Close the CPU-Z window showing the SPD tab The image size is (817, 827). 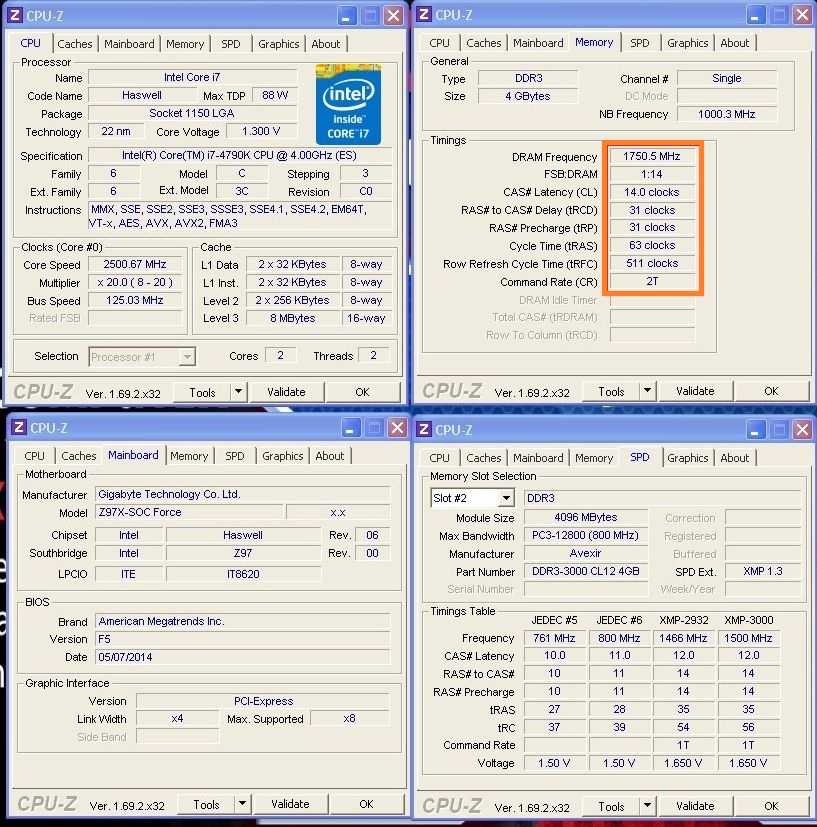[x=800, y=430]
